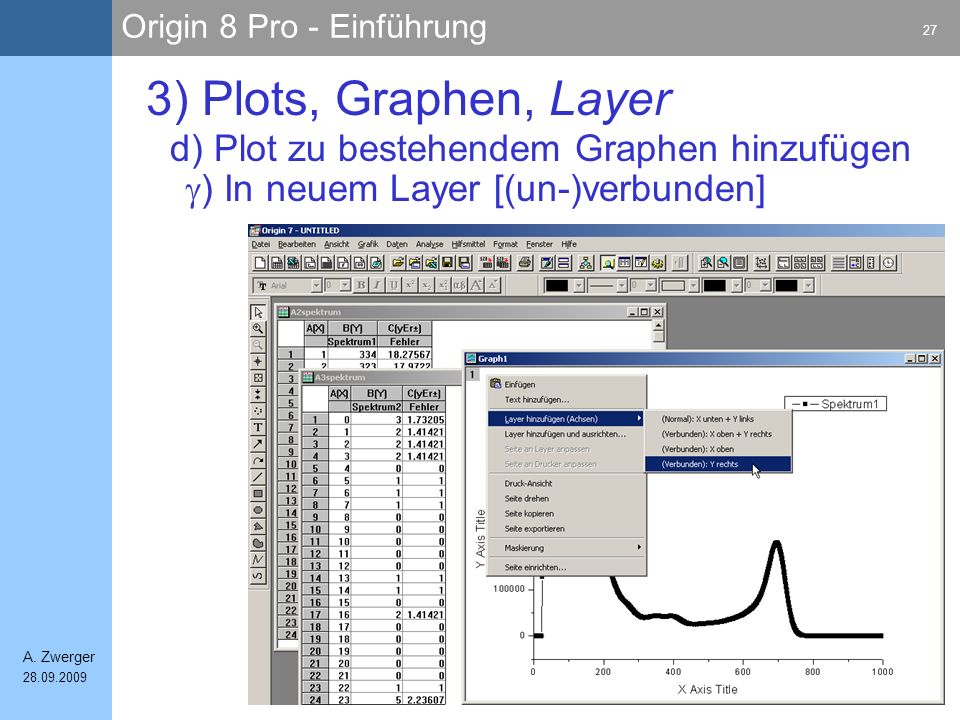Toggle Bold text formatting

tap(361, 285)
